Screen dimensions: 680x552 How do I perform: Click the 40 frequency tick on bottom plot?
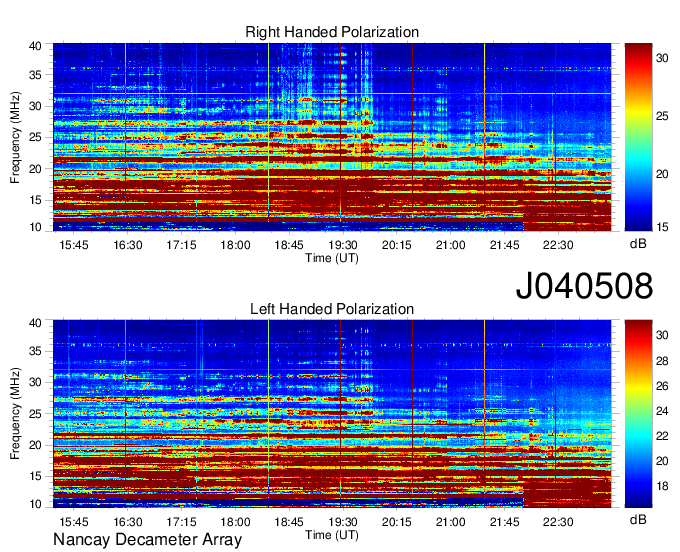[36, 323]
